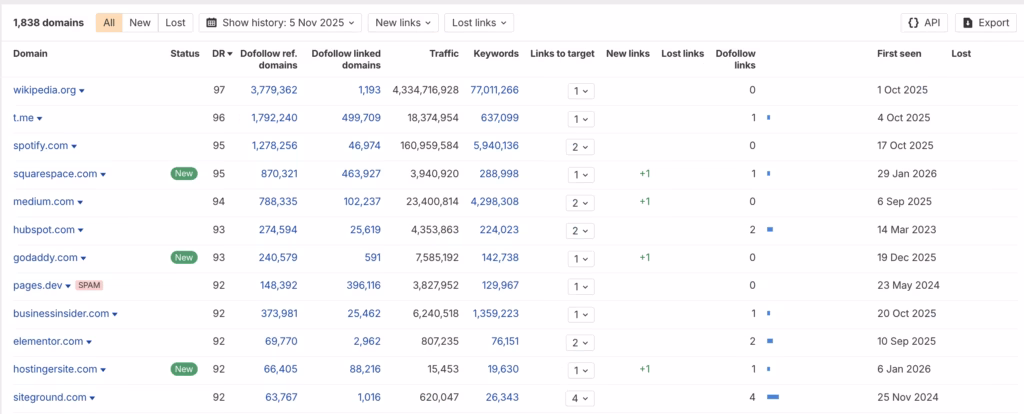Click dofollow linked domains 2,962 for elementor.com

click(368, 341)
